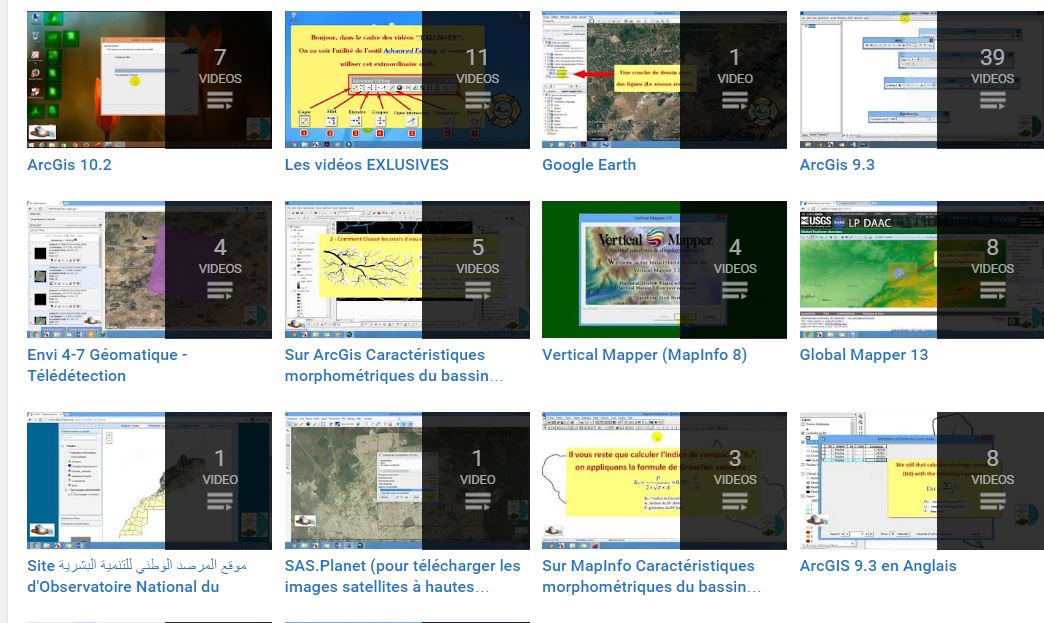Open the ArcGis 10.2 title link
This screenshot has height=623, width=1044.
pos(69,165)
